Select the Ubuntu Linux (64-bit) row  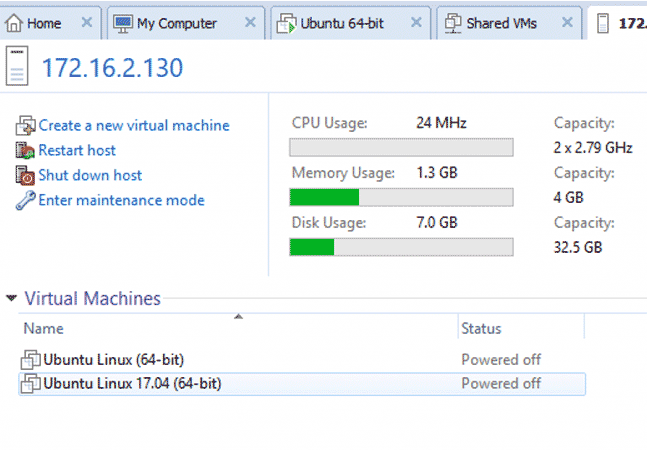[x=113, y=359]
